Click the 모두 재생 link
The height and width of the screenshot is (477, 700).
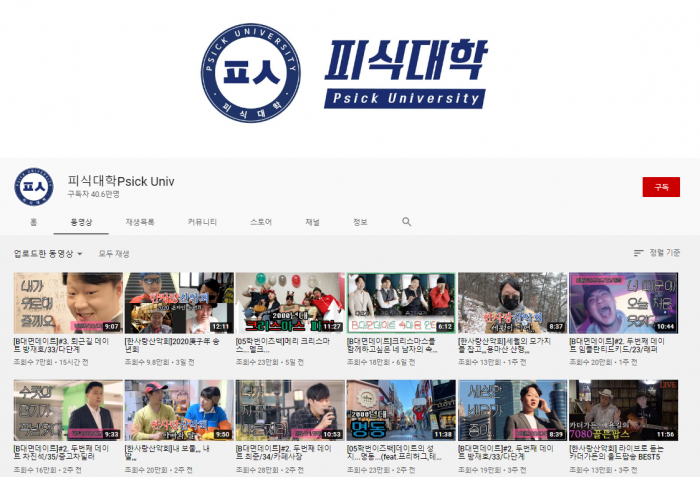pyautogui.click(x=114, y=254)
